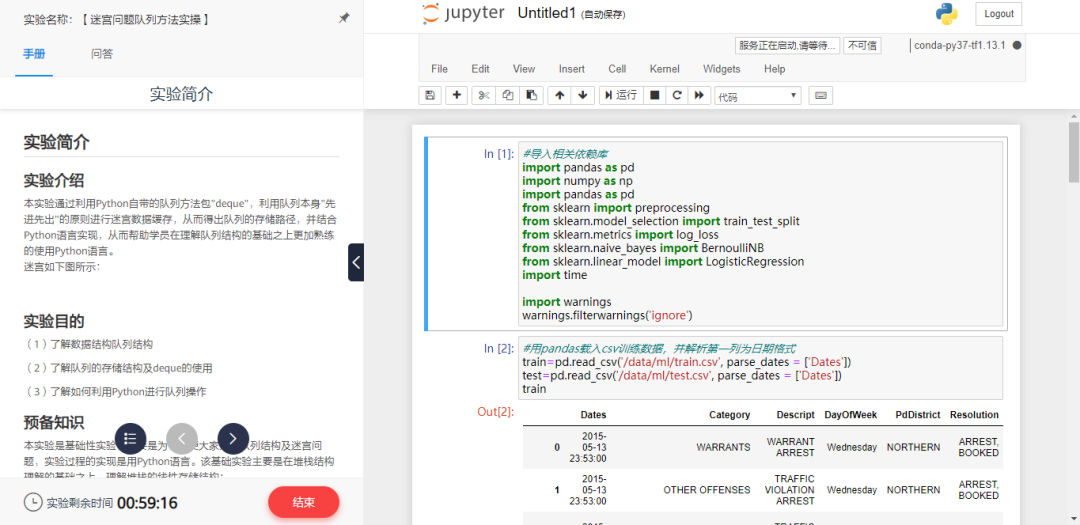The height and width of the screenshot is (525, 1080).
Task: Copy selected cells icon
Action: point(508,95)
